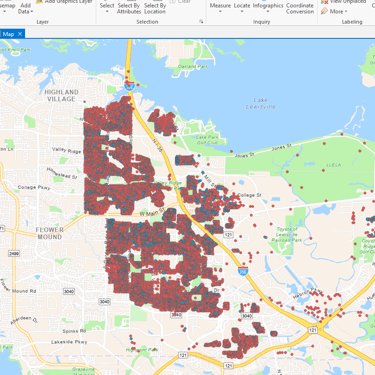The image size is (375, 375).
Task: Click the HIGHLAND VILLAGE label on the map
Action: click(x=61, y=95)
